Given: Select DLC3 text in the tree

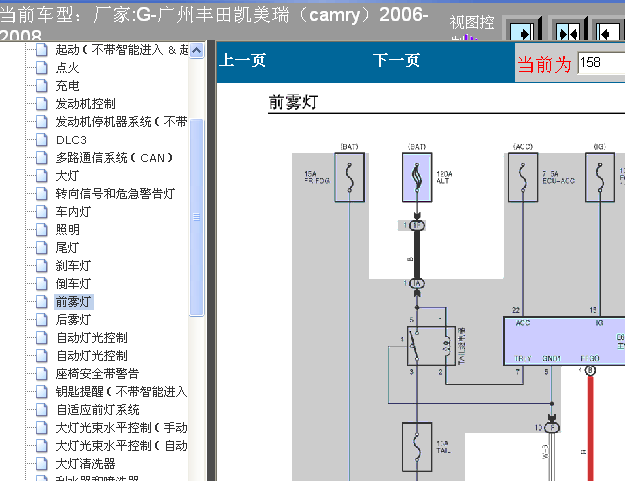Looking at the screenshot, I should pos(71,140).
